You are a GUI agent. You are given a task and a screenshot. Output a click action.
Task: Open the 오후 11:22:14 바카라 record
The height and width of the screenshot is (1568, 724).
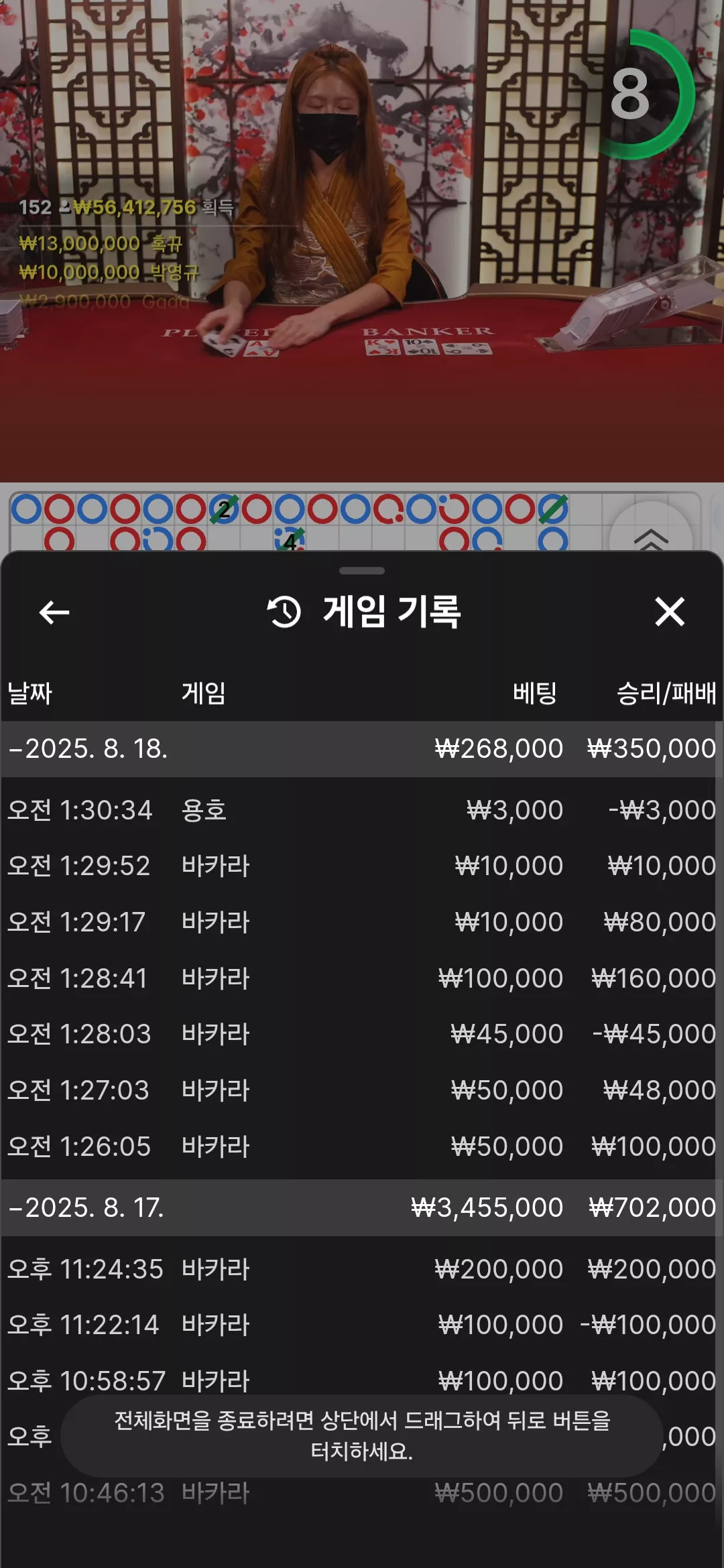coord(362,1325)
